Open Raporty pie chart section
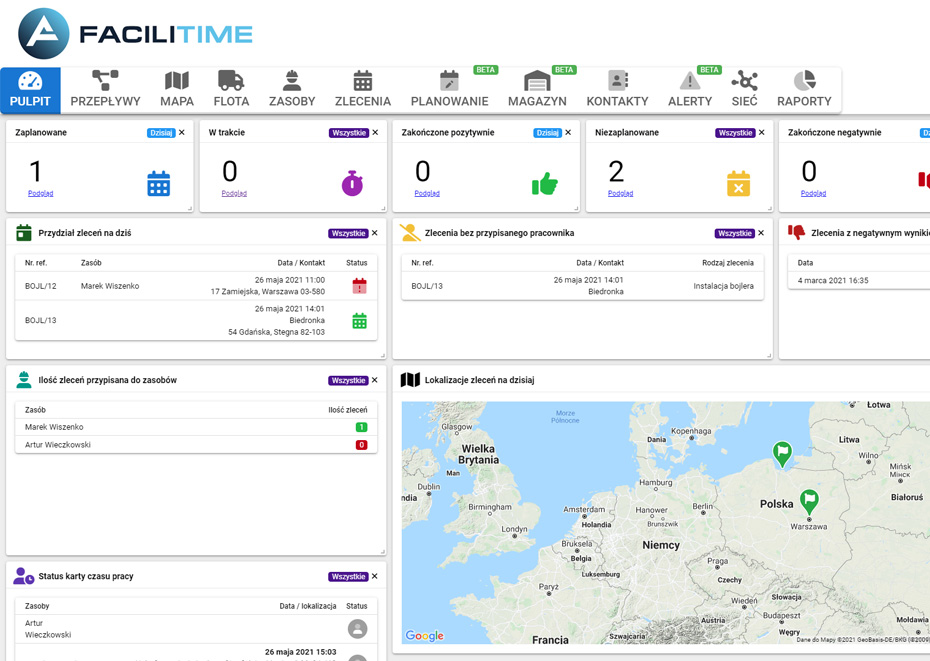 pos(804,88)
